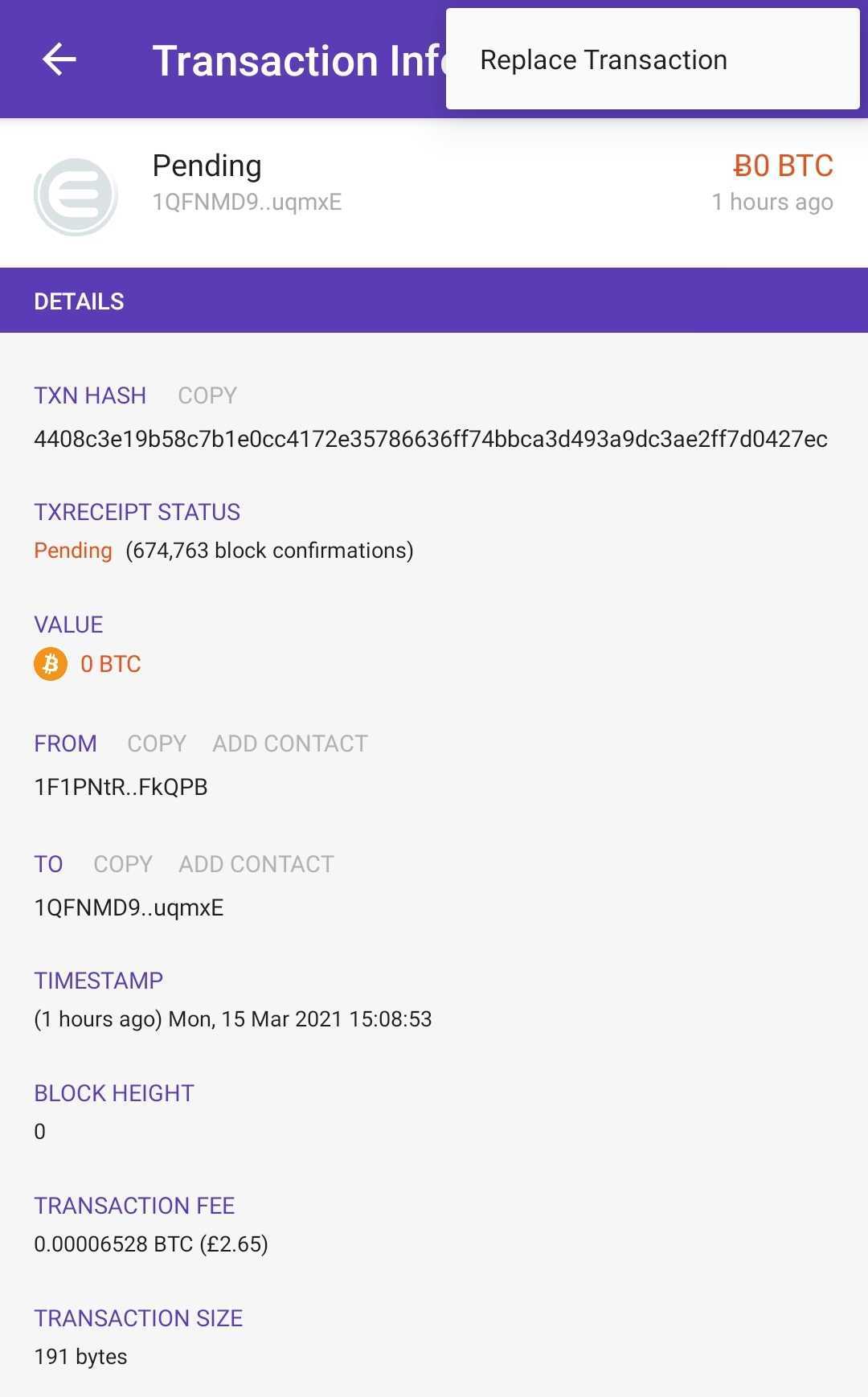Tap the 1F1PNtR..FkQPB sender address
868x1397 pixels.
coord(121,787)
